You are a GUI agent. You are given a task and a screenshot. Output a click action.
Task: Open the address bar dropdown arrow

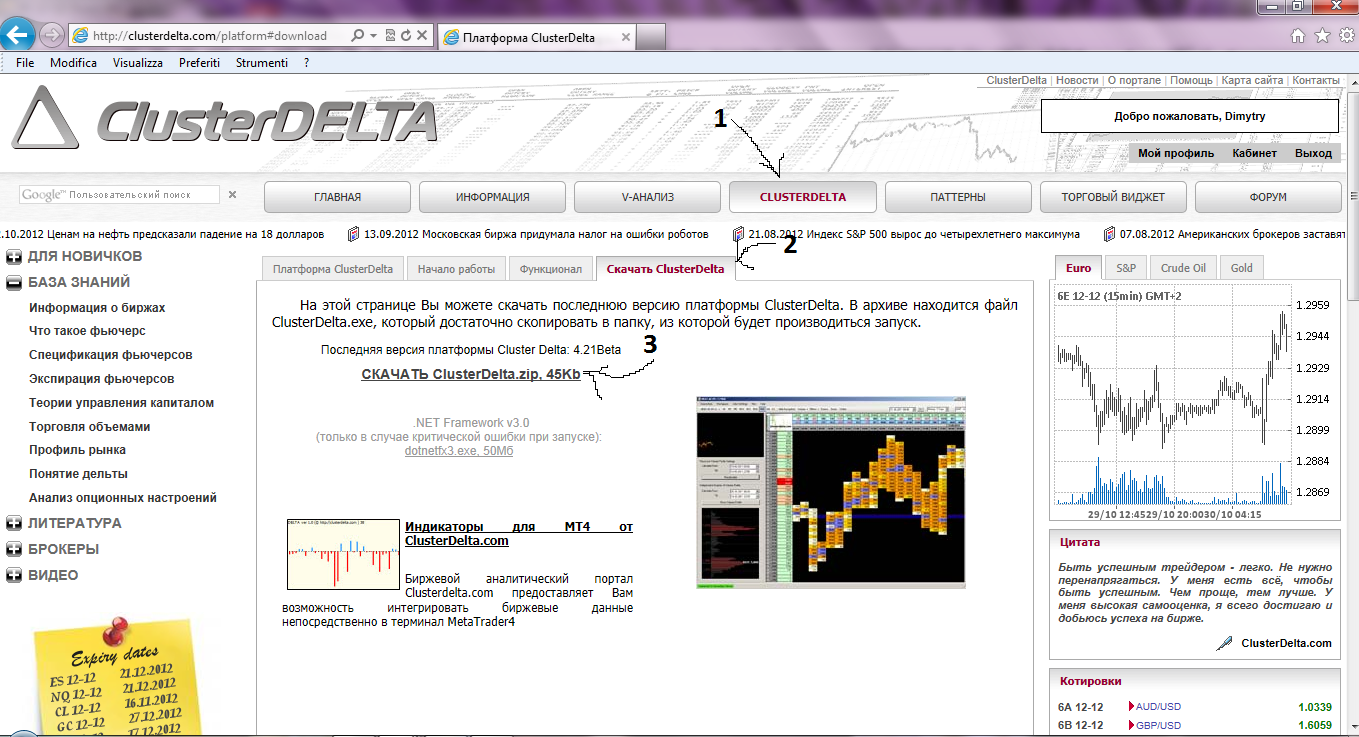(x=373, y=36)
